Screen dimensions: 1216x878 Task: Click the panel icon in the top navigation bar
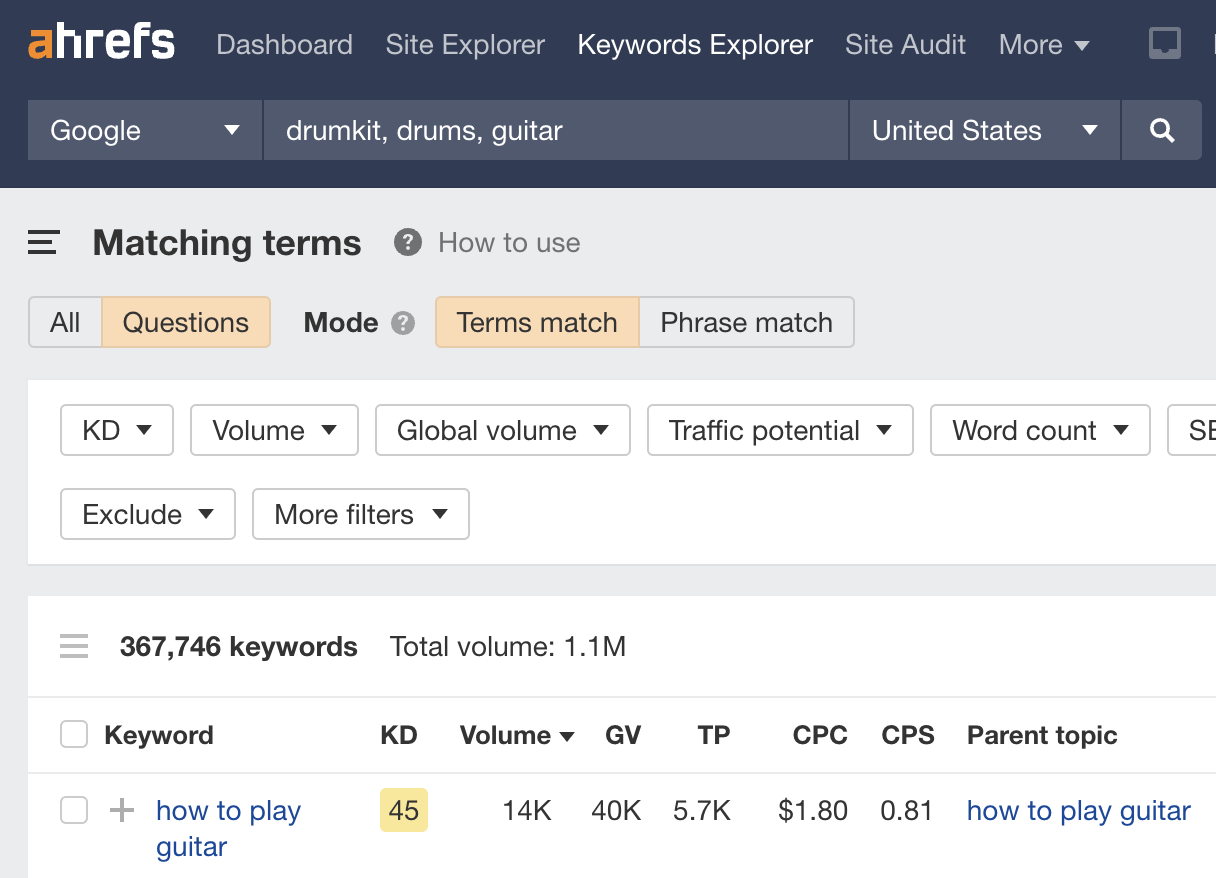point(1164,44)
